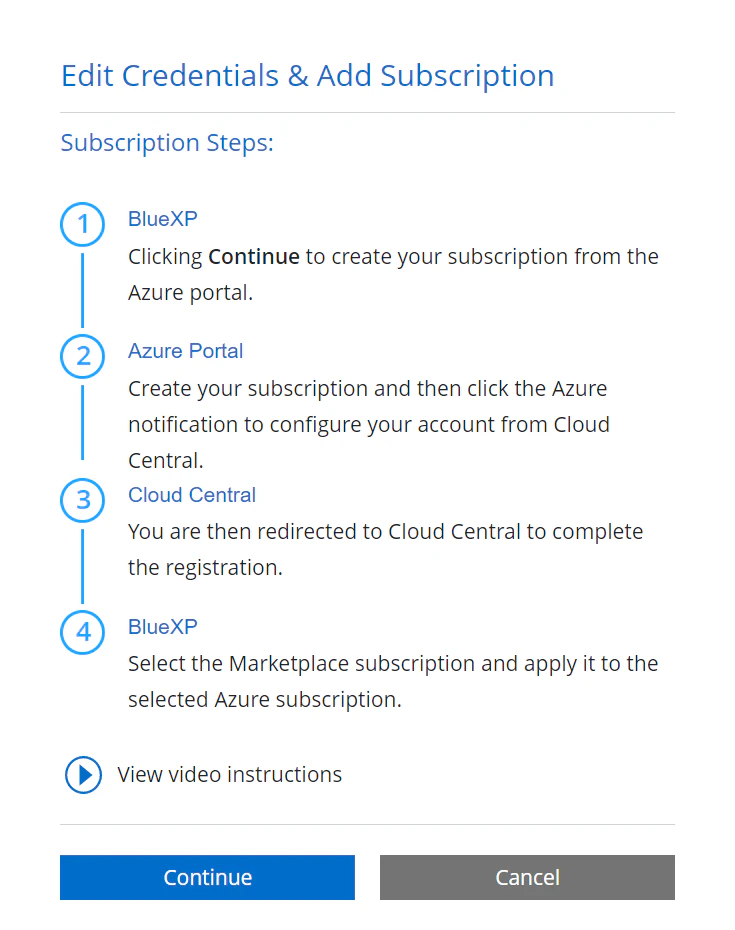Screen dimensions: 735x930
Task: Click the BlueXP heading of step 4
Action: point(163,627)
